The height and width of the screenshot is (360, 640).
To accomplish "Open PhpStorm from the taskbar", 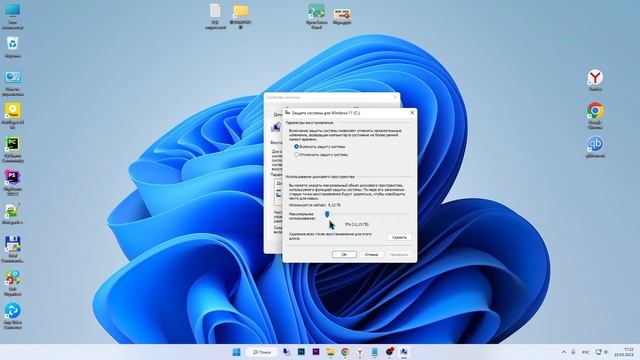I will [x=316, y=352].
